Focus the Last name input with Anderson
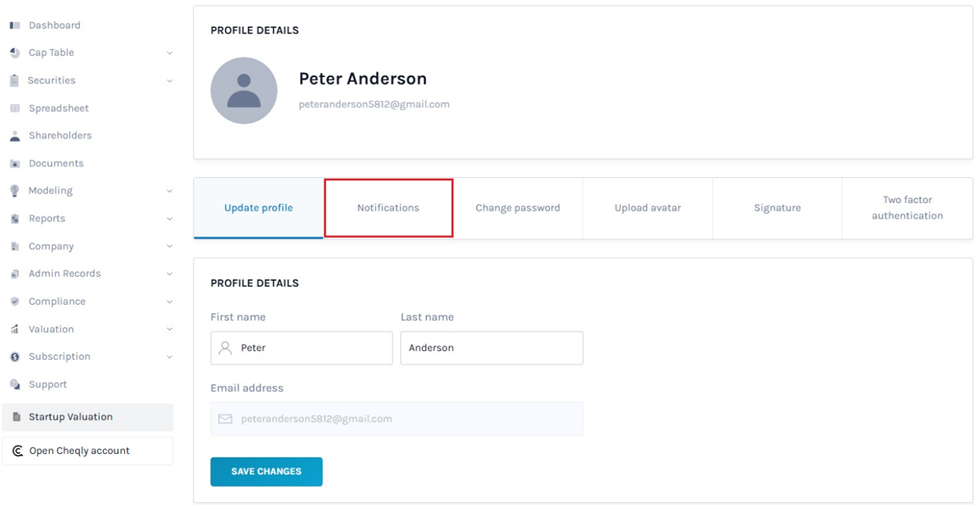This screenshot has height=505, width=974. point(492,348)
